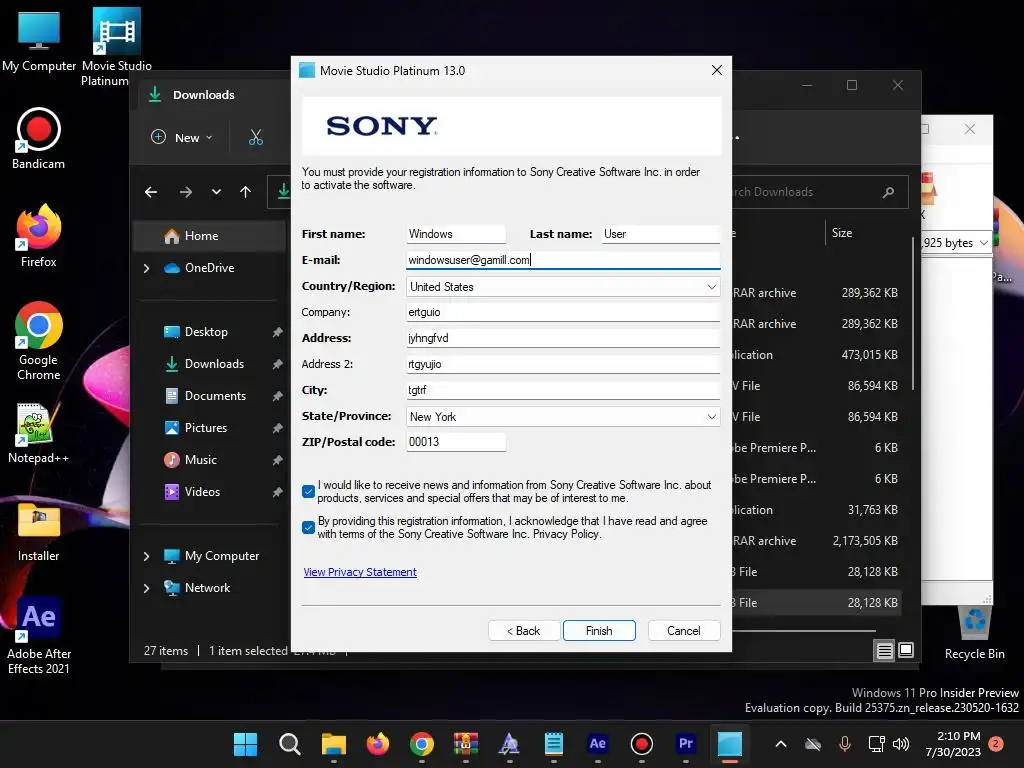Select the file row sized 2,173,505 KB
Image resolution: width=1024 pixels, height=768 pixels.
coord(815,541)
